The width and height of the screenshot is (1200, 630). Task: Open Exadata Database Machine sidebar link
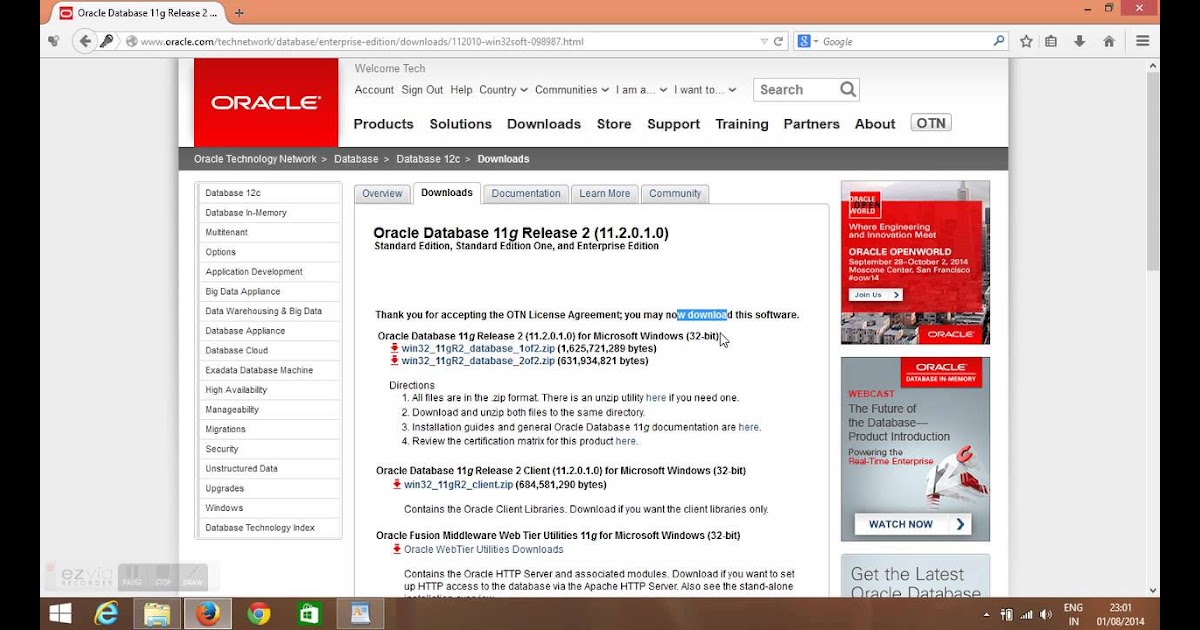[259, 370]
